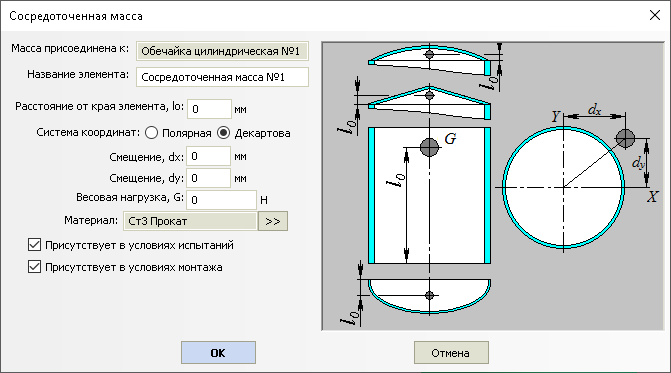Viewport: 671px width, 373px height.
Task: Click the elliptical bottom head diagram
Action: pyautogui.click(x=429, y=296)
